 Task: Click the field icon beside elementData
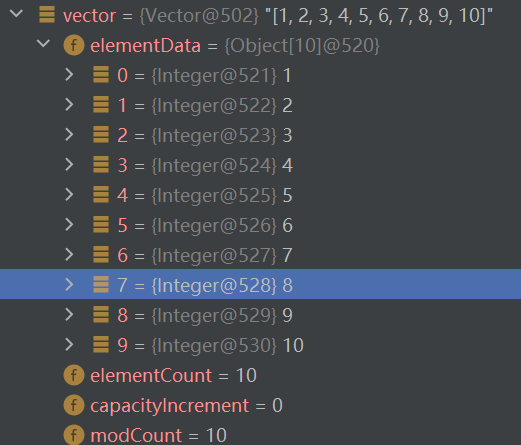74,45
